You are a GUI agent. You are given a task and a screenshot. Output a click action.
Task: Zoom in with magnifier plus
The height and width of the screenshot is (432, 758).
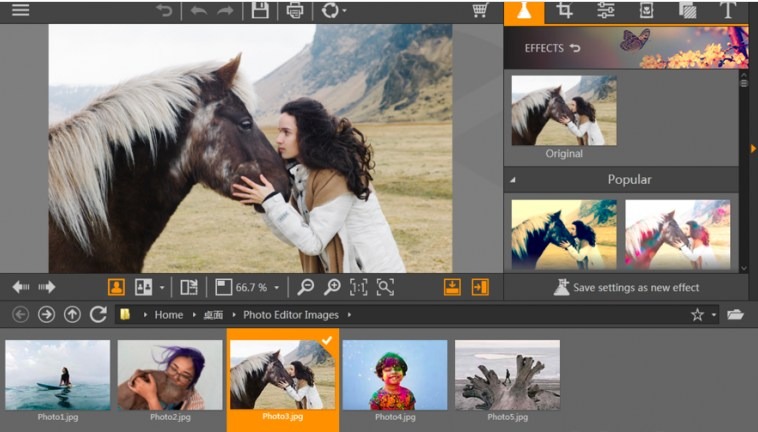(x=332, y=287)
